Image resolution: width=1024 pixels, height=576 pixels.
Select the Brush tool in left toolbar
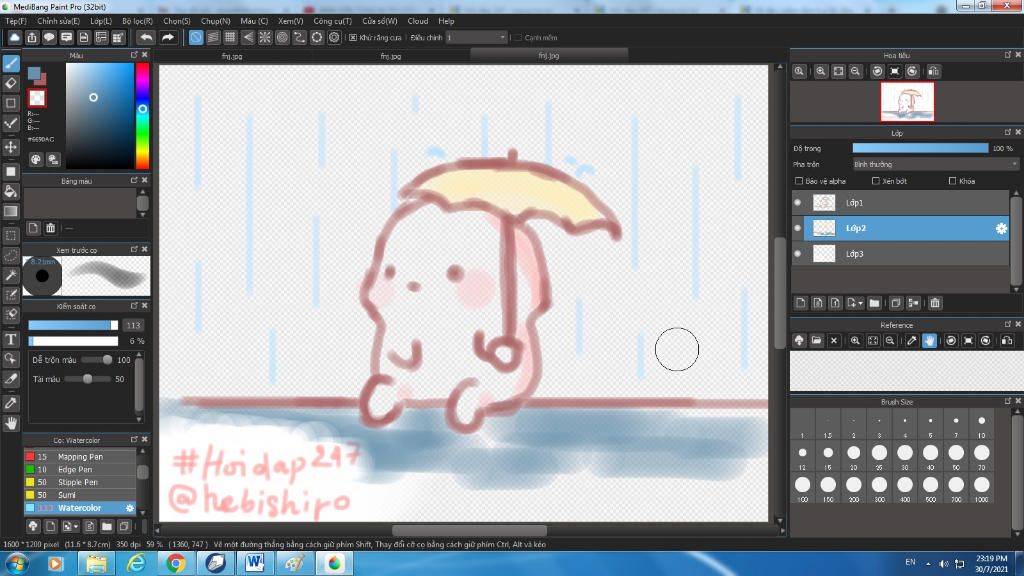click(x=10, y=63)
